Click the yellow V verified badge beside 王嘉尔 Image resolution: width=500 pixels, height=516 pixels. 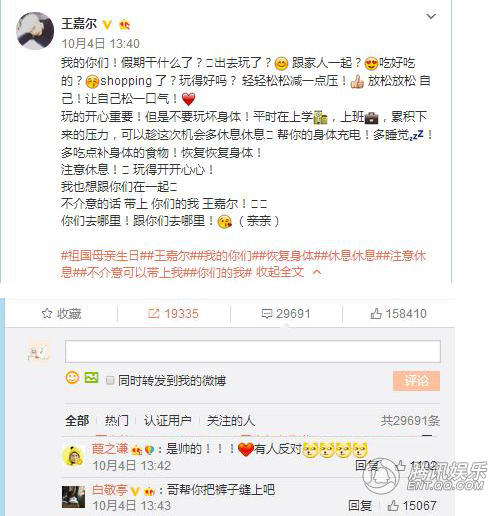(x=107, y=25)
